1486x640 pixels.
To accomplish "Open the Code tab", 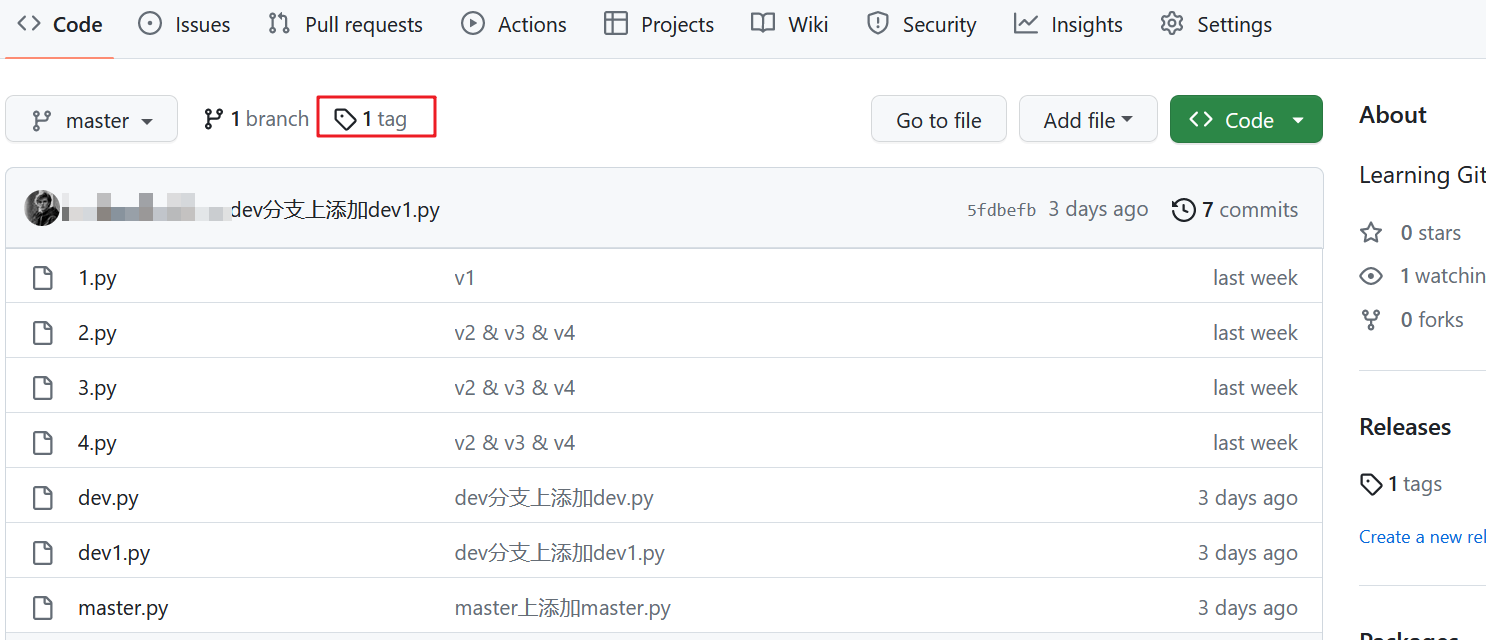I will coord(59,24).
